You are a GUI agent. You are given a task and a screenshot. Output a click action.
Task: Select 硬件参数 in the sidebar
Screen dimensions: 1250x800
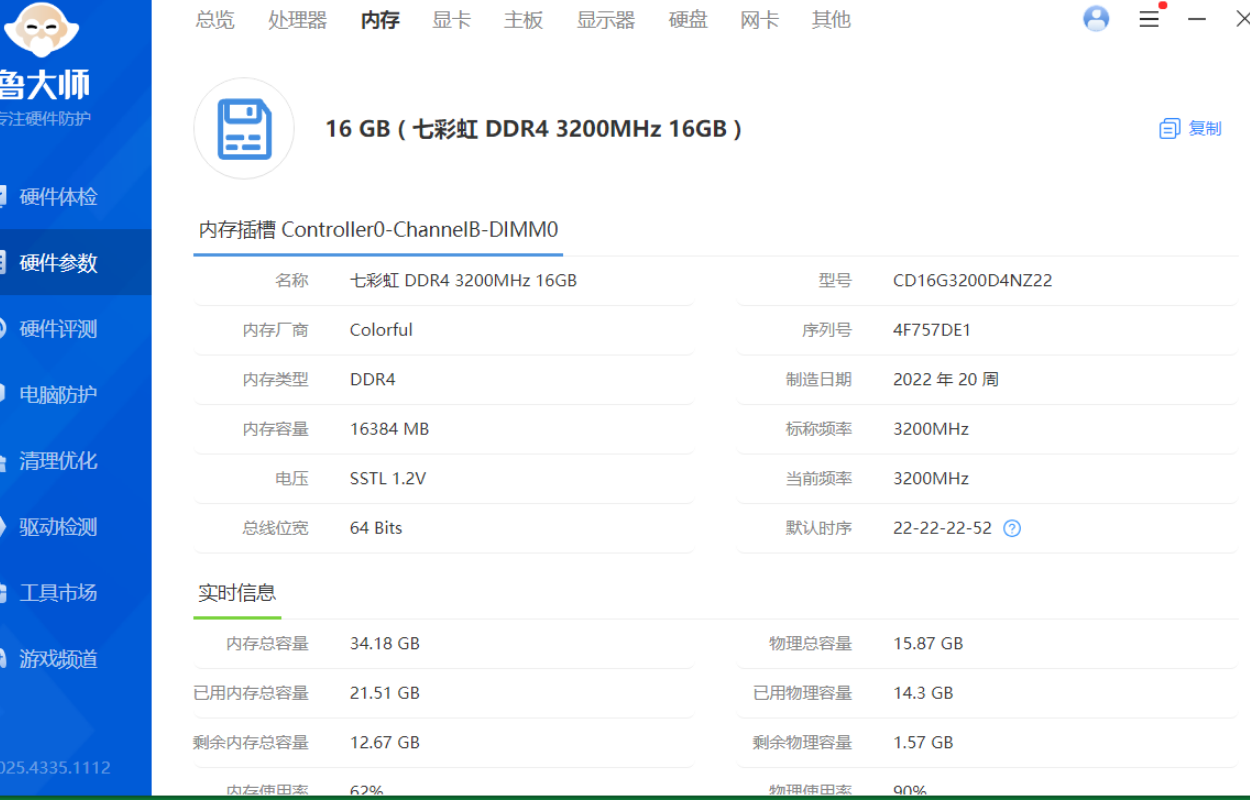58,263
